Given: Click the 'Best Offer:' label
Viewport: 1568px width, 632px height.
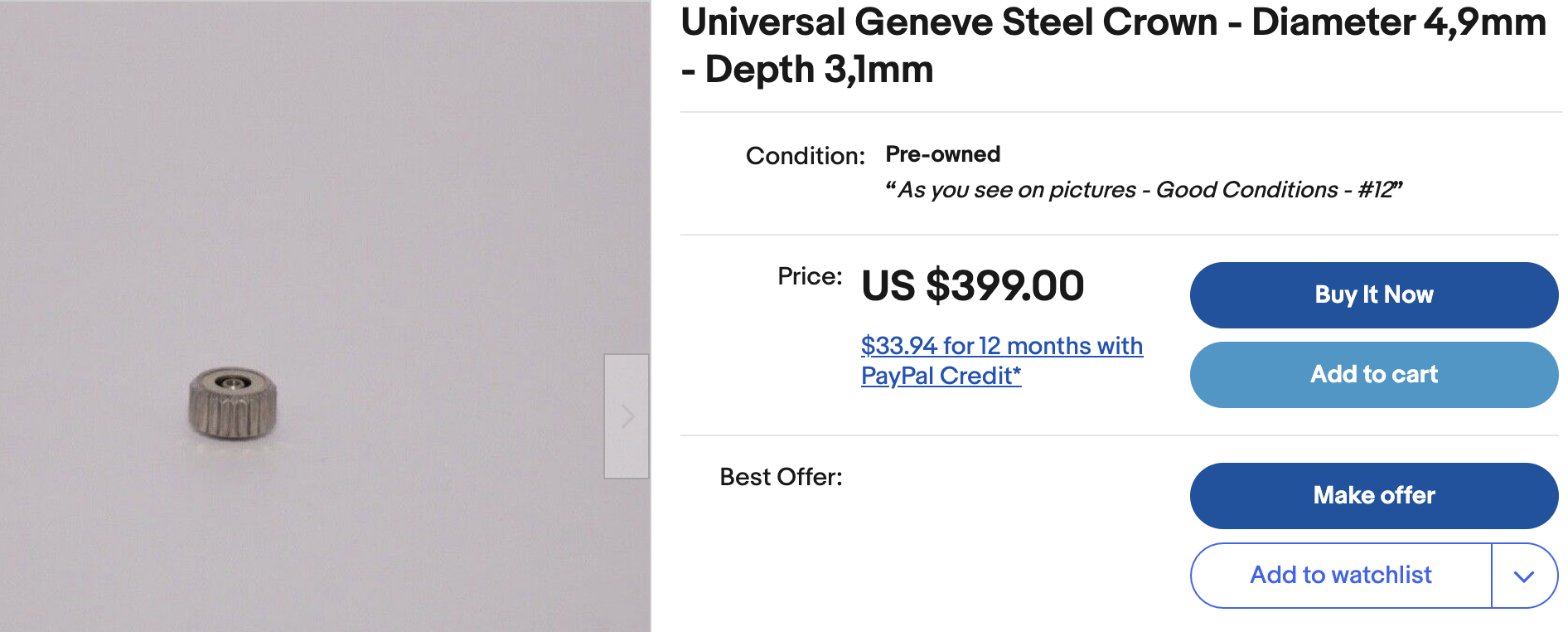Looking at the screenshot, I should click(x=780, y=477).
